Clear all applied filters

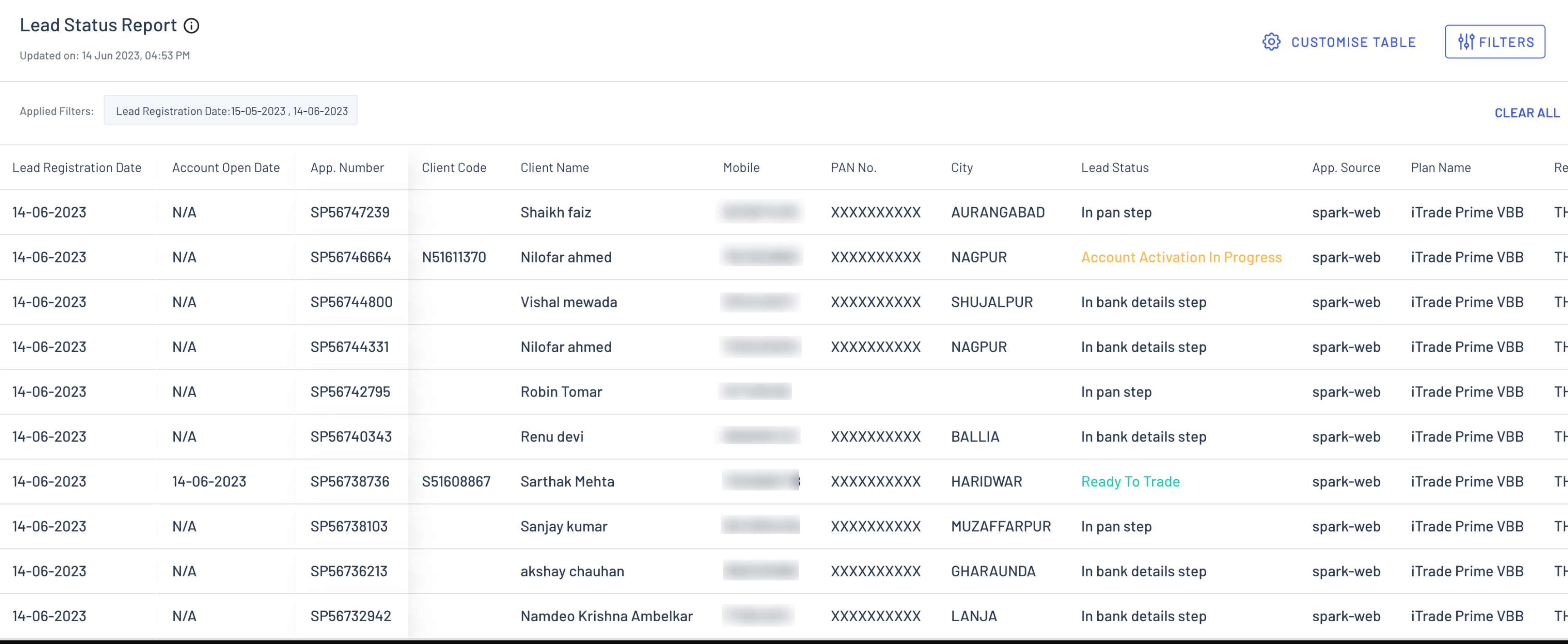coord(1527,113)
